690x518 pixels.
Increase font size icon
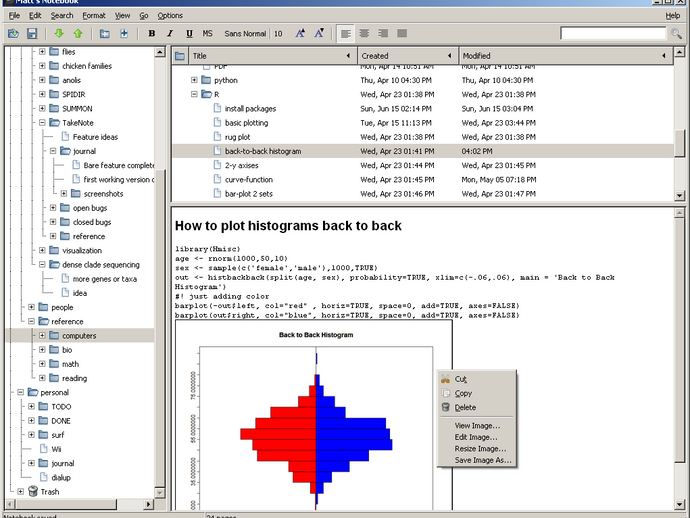pyautogui.click(x=300, y=33)
